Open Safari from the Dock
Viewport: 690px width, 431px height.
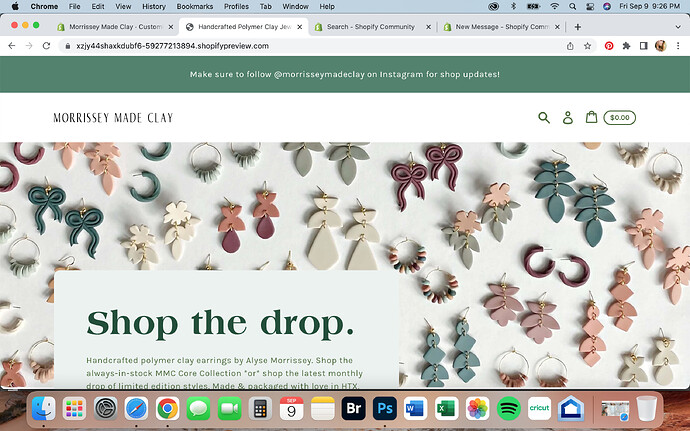[136, 408]
